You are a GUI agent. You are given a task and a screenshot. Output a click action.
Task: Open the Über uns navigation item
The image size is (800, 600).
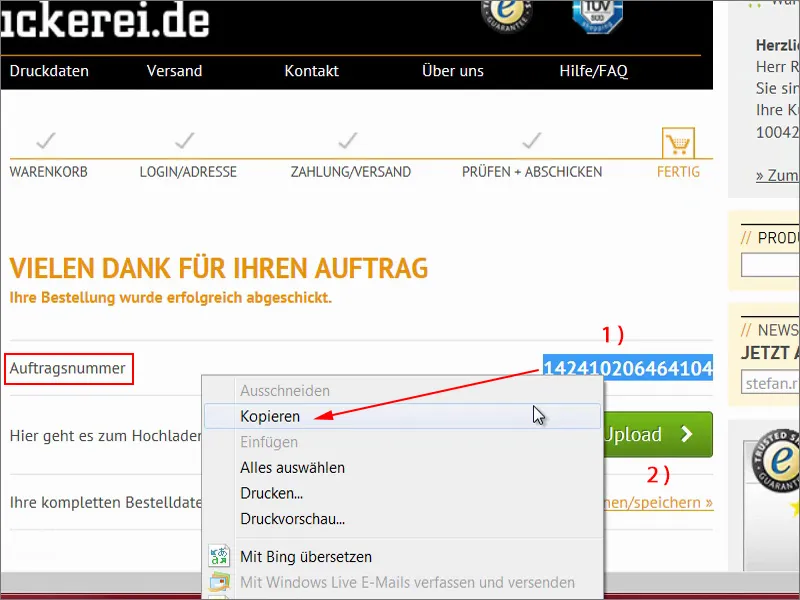[453, 71]
